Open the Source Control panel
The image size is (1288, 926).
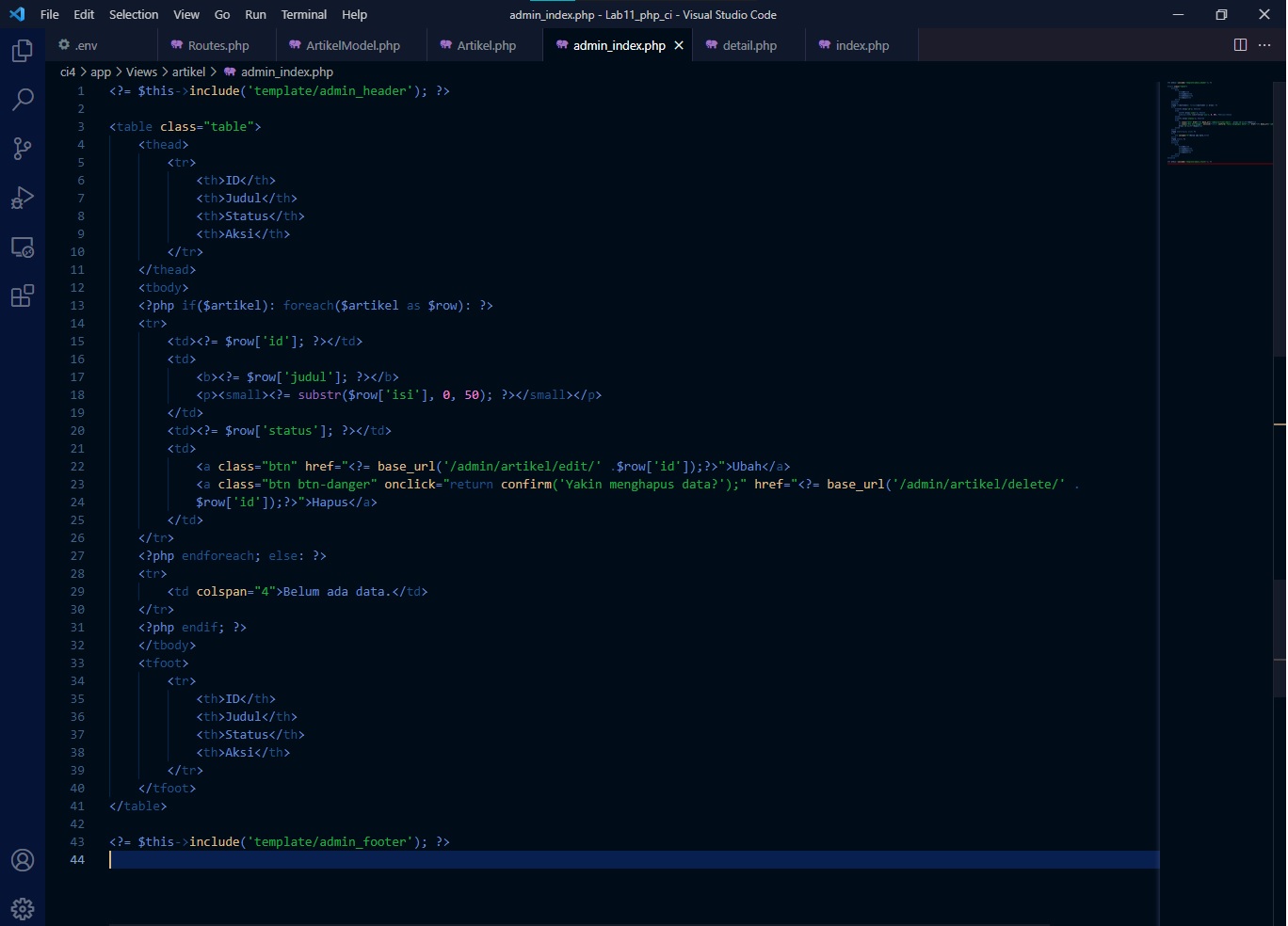[22, 149]
